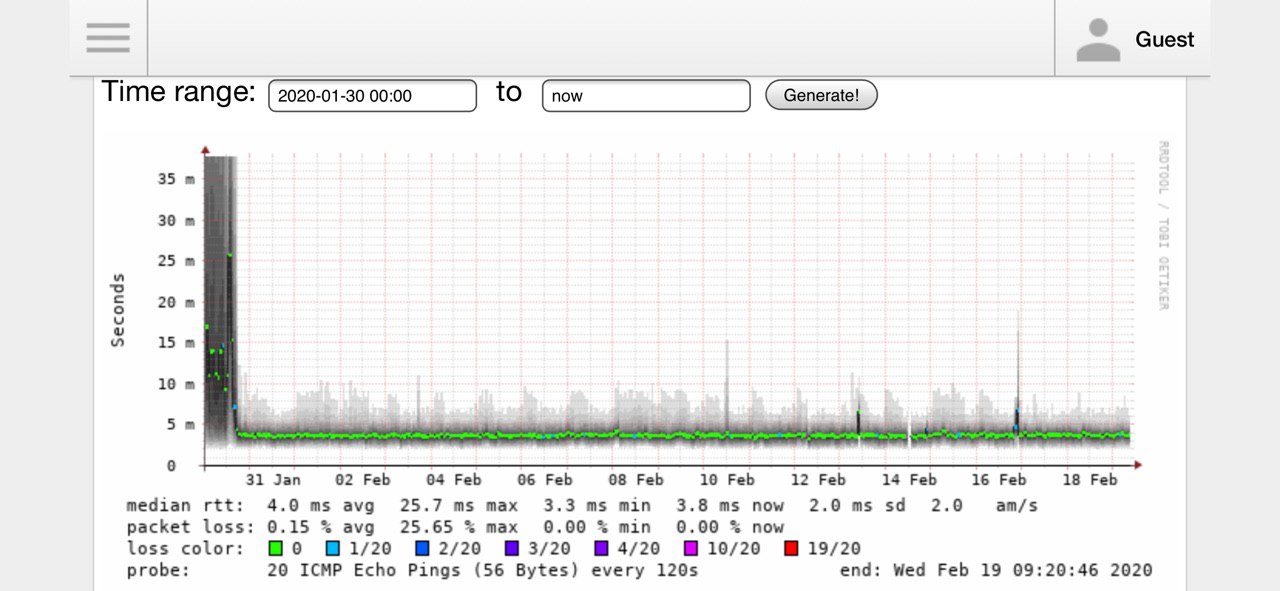
Task: Click the 4/20 loss color swatch
Action: (x=600, y=548)
